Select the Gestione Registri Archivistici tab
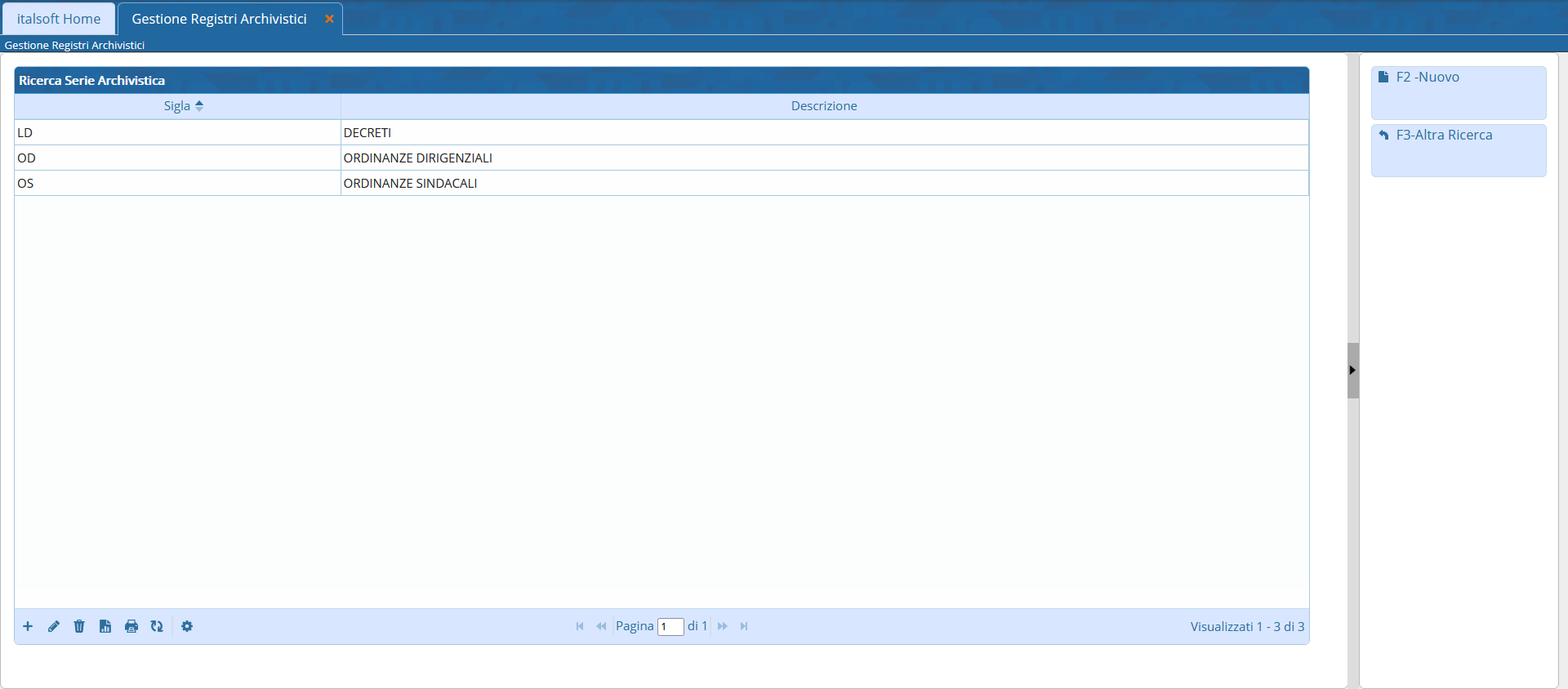Viewport: 1568px width, 689px height. [219, 19]
